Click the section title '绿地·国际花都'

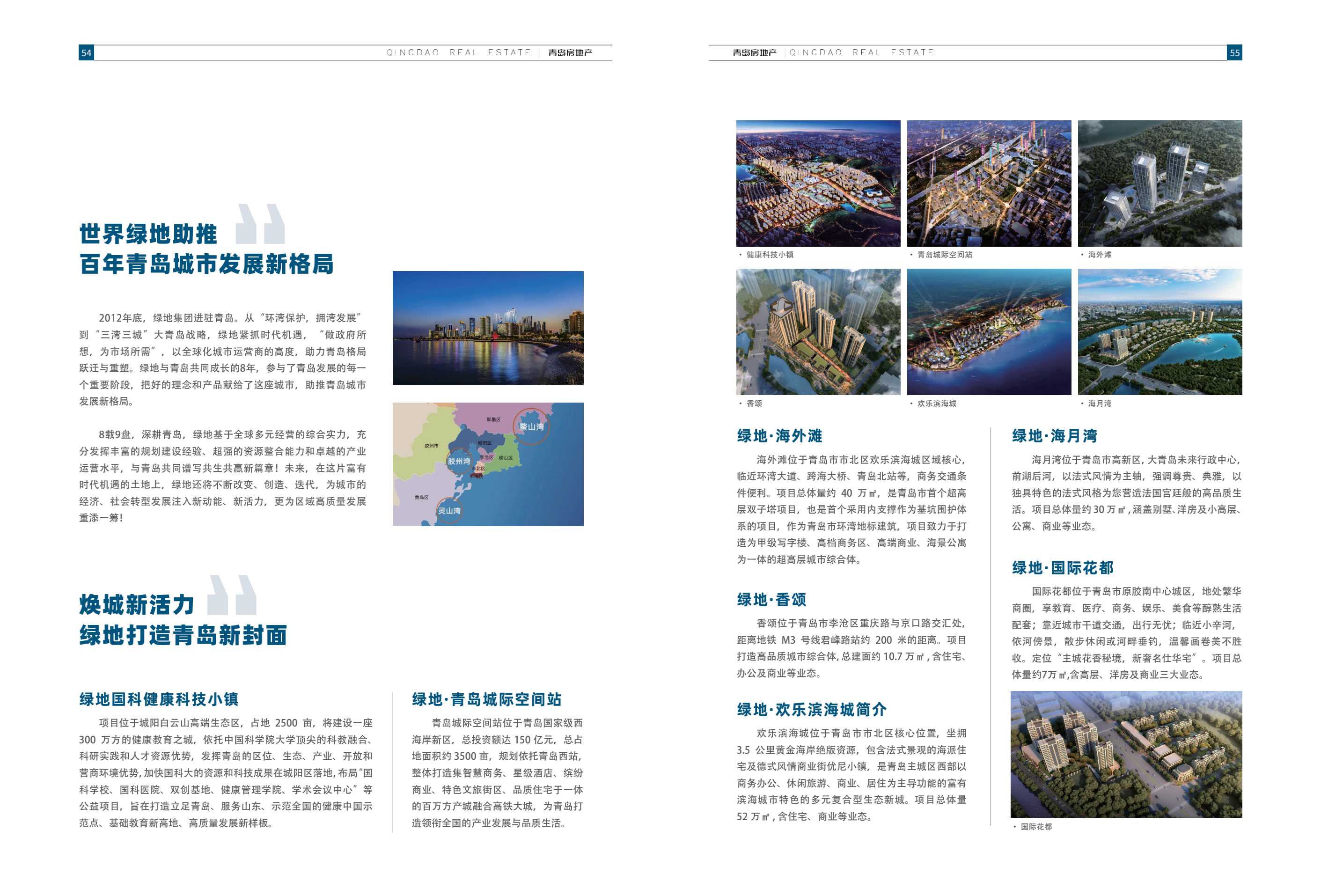(1063, 568)
